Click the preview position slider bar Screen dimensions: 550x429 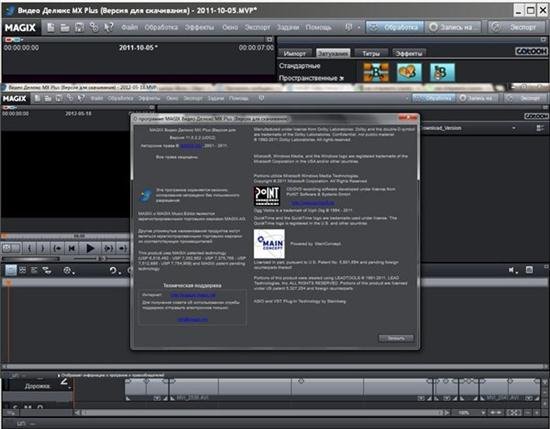coord(65,236)
